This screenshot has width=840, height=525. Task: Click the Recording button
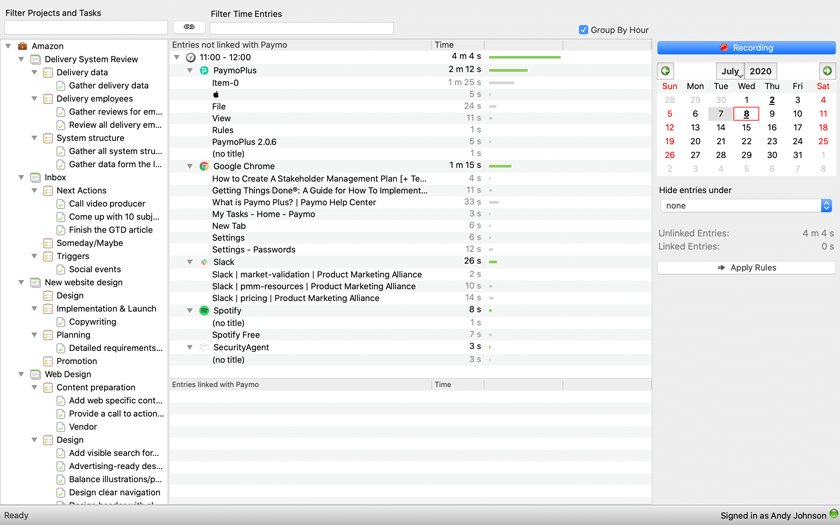point(746,48)
